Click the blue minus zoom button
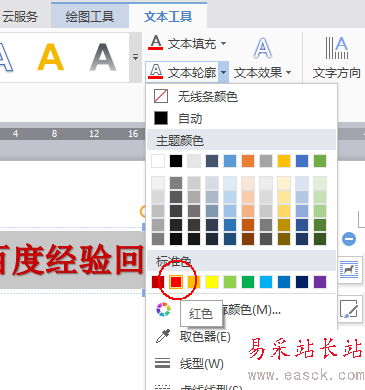Screen dimensions: 365x390 tap(349, 239)
